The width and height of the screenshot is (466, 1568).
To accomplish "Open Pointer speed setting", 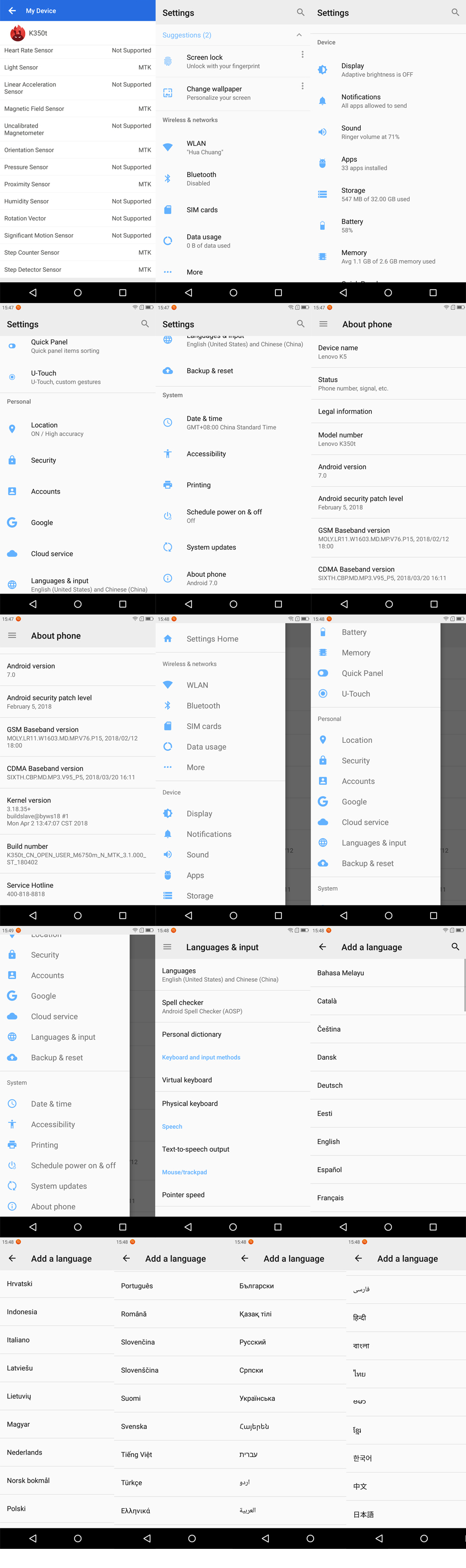I will coord(233,1195).
